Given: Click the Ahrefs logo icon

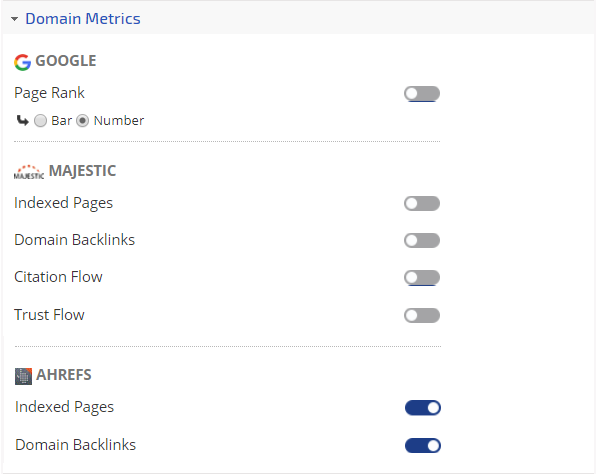Looking at the screenshot, I should click(x=23, y=376).
